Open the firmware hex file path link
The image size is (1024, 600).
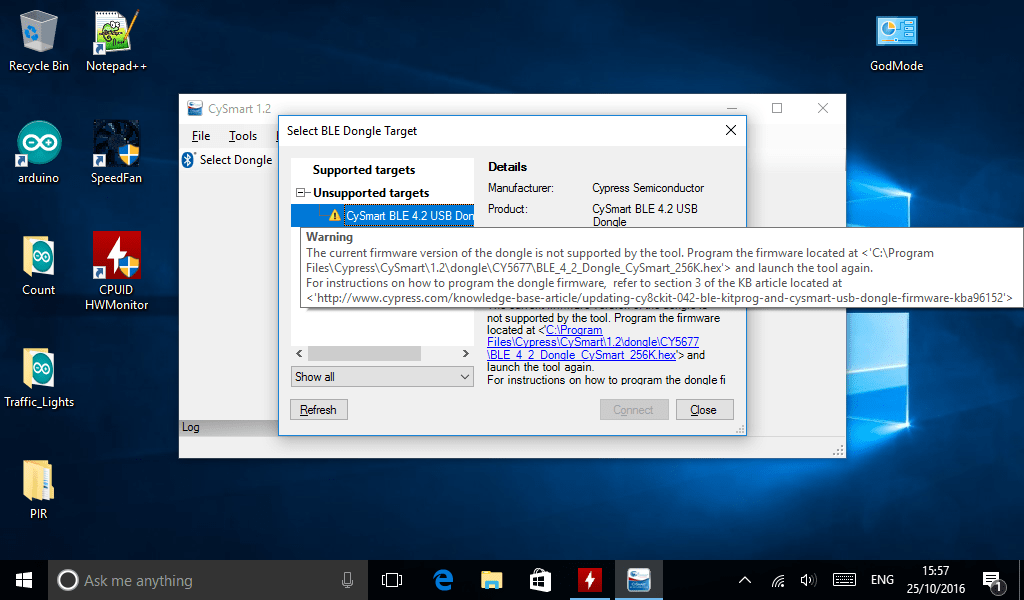tap(593, 342)
